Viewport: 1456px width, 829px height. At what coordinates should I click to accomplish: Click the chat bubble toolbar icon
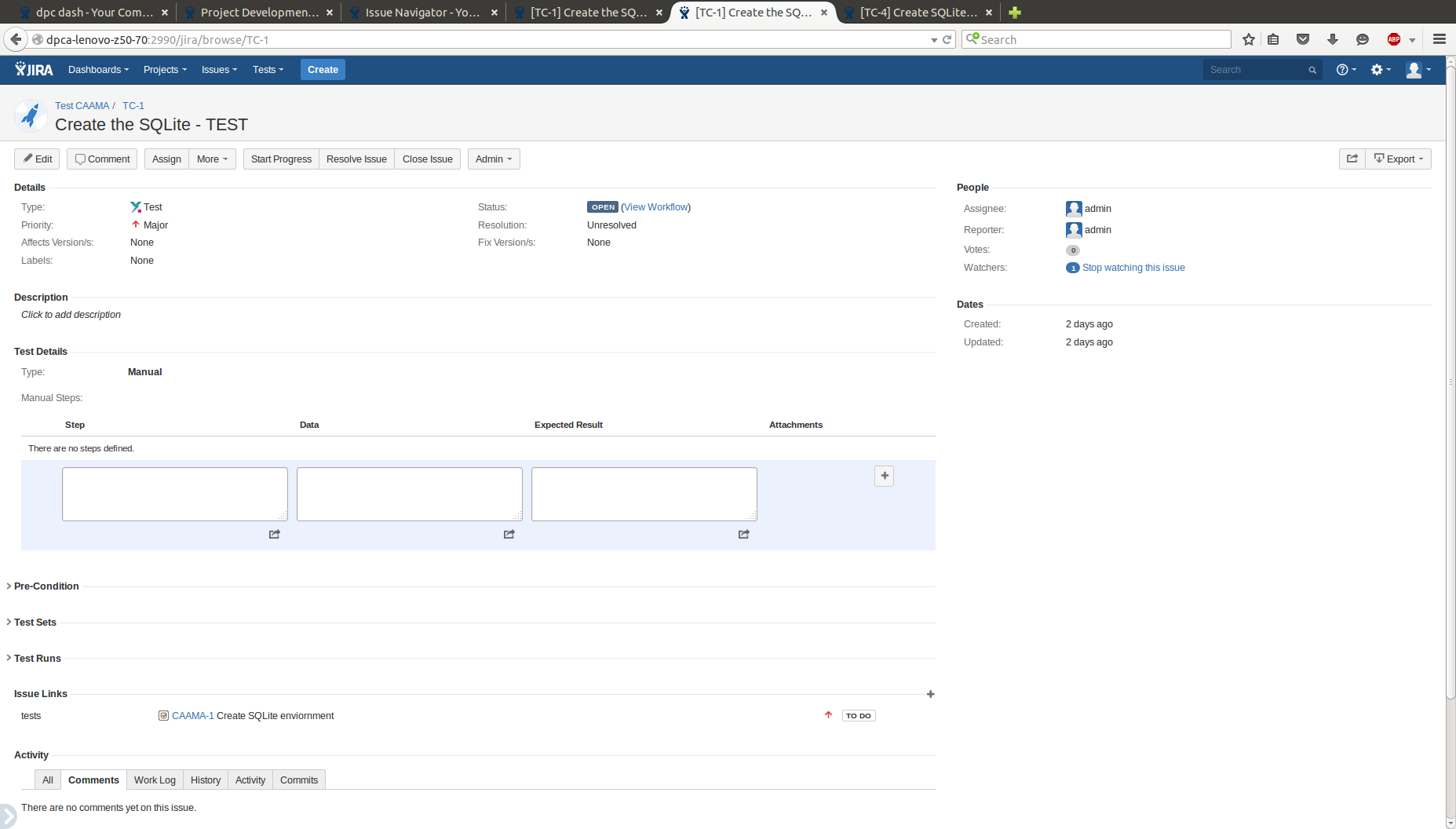1363,39
